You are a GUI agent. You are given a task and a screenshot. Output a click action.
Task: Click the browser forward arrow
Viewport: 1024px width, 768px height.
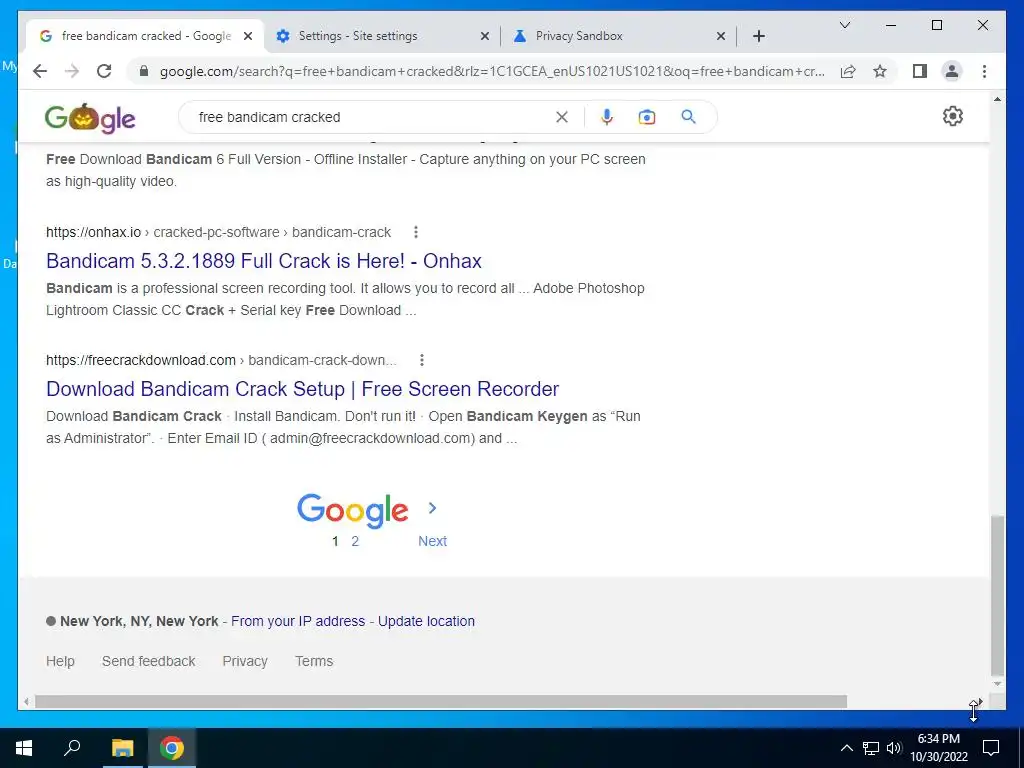(x=72, y=71)
